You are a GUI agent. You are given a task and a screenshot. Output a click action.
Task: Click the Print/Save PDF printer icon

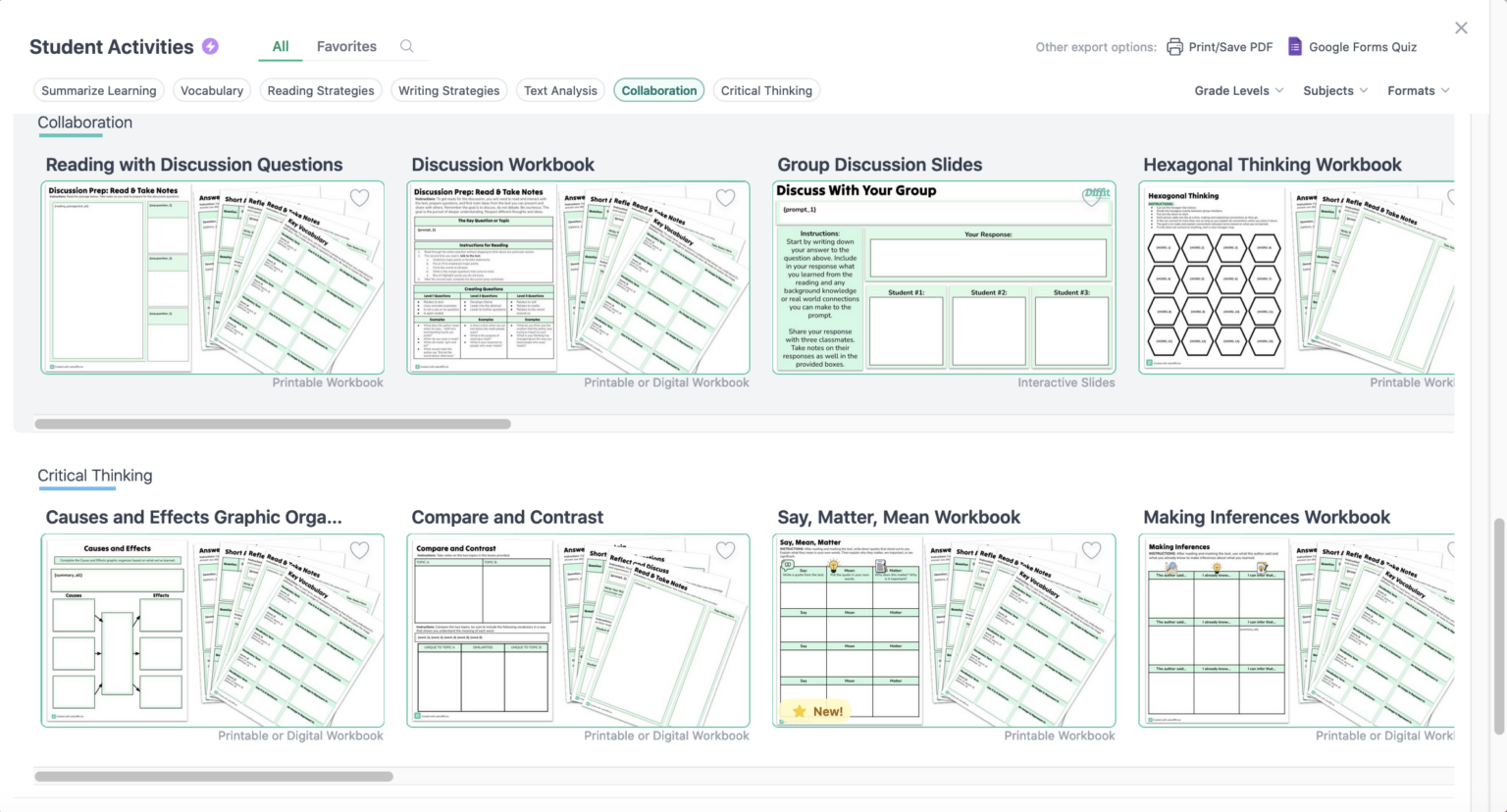pyautogui.click(x=1174, y=46)
